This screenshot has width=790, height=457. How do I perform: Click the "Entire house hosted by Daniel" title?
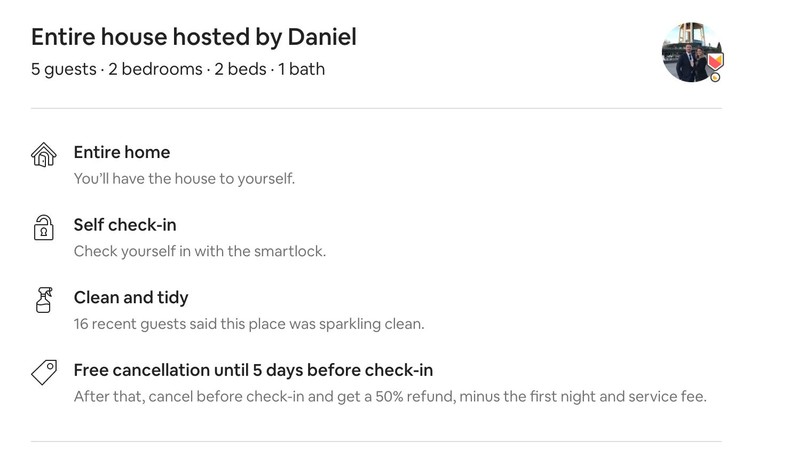point(193,37)
